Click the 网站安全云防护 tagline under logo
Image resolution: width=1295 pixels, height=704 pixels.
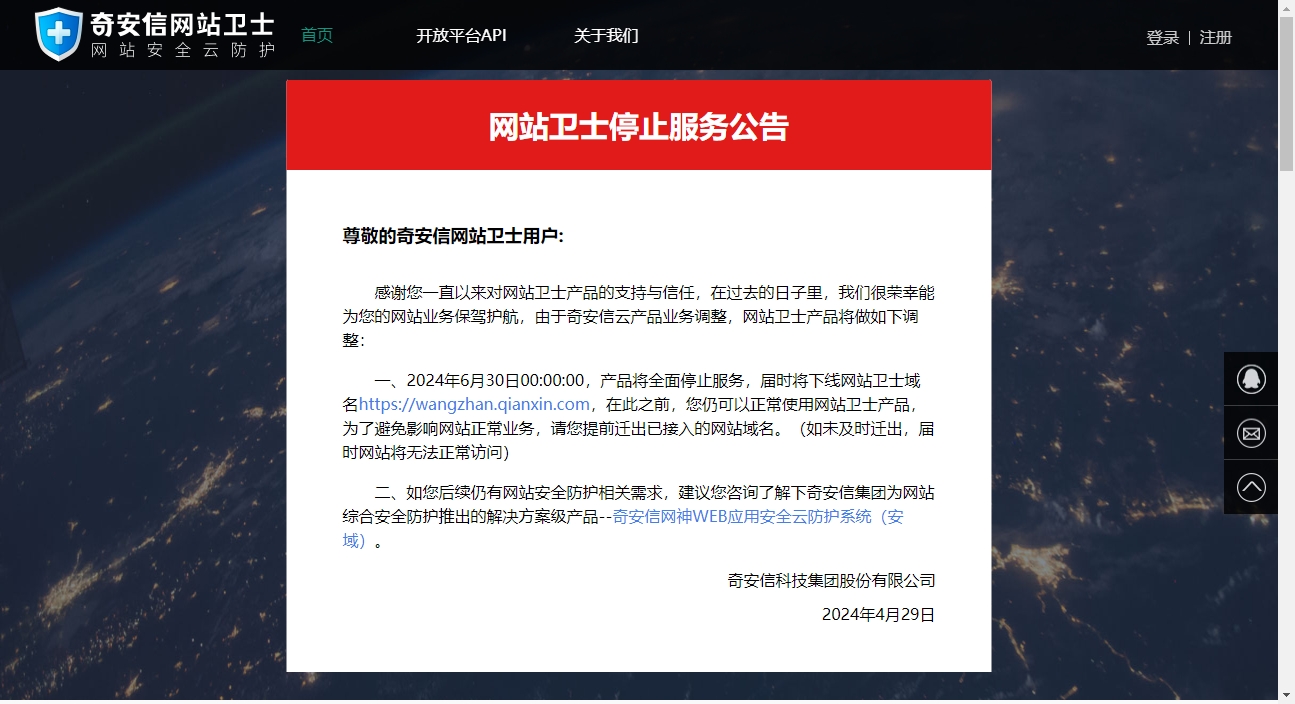(x=182, y=49)
